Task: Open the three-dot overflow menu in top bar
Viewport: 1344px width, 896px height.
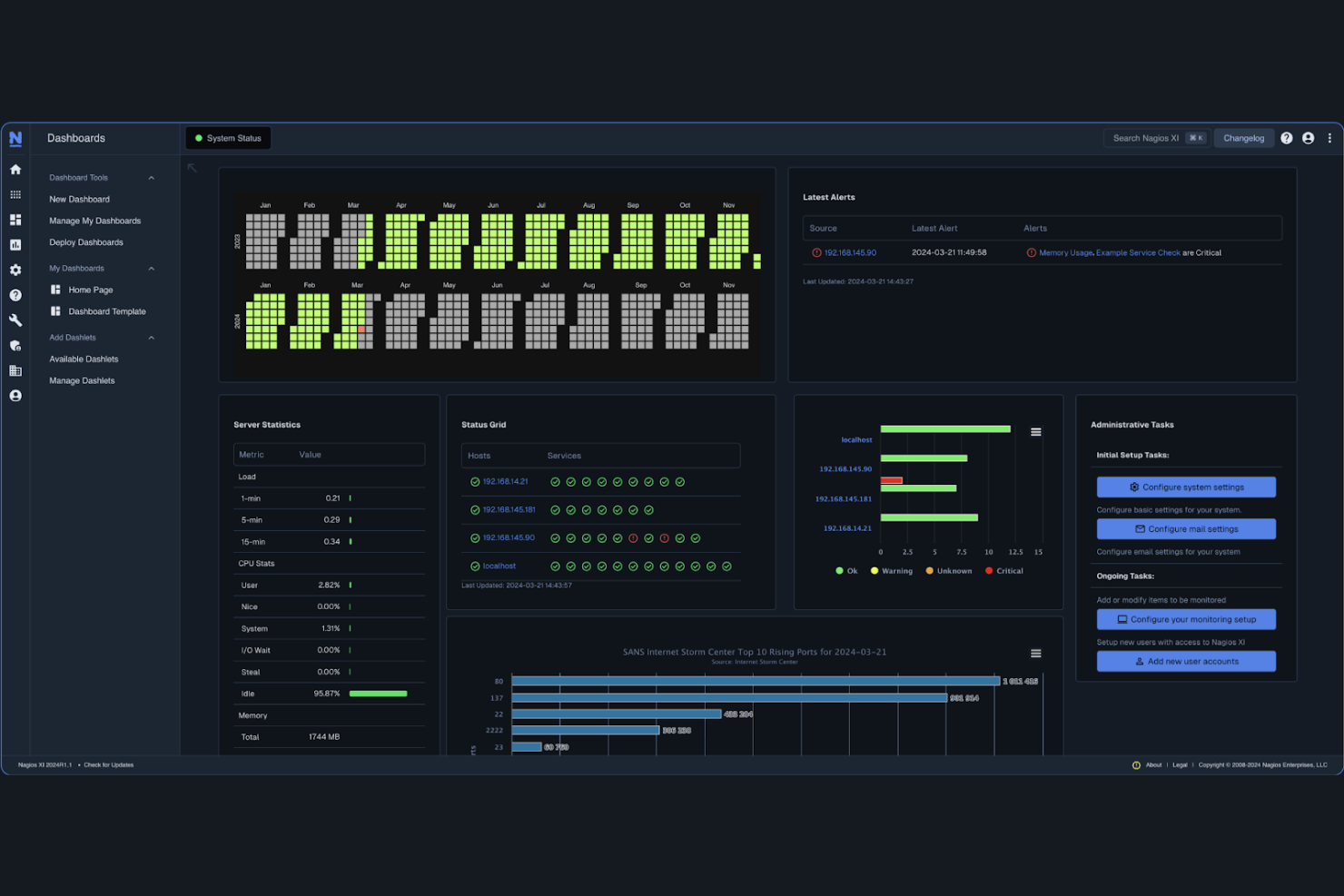Action: click(1329, 138)
